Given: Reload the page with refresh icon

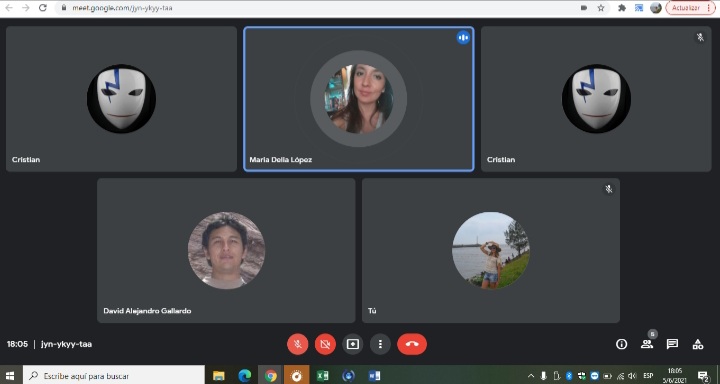Looking at the screenshot, I should pos(43,8).
